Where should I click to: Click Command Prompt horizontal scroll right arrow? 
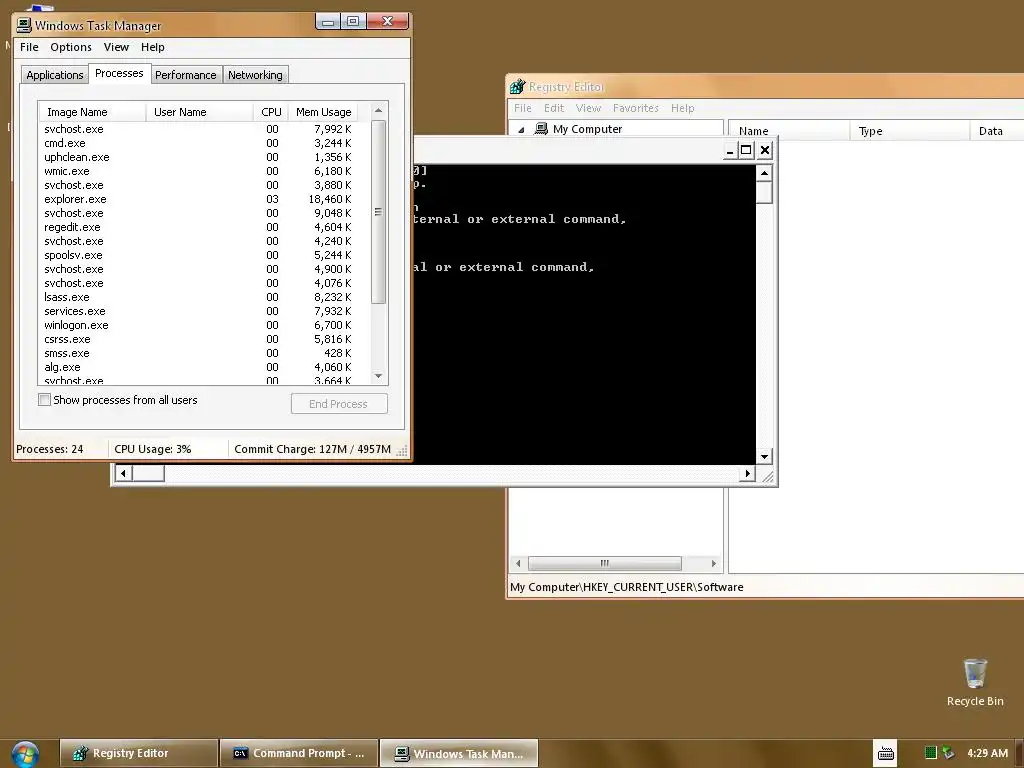click(x=747, y=473)
